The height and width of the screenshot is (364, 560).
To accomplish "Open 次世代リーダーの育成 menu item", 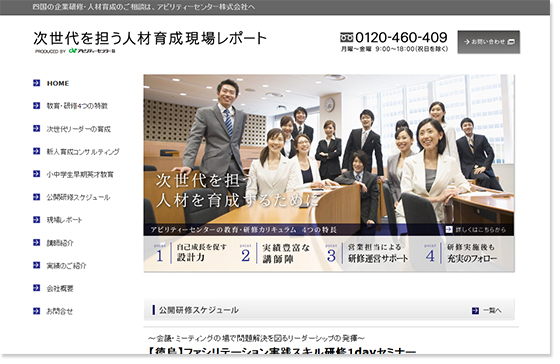I will [x=79, y=129].
